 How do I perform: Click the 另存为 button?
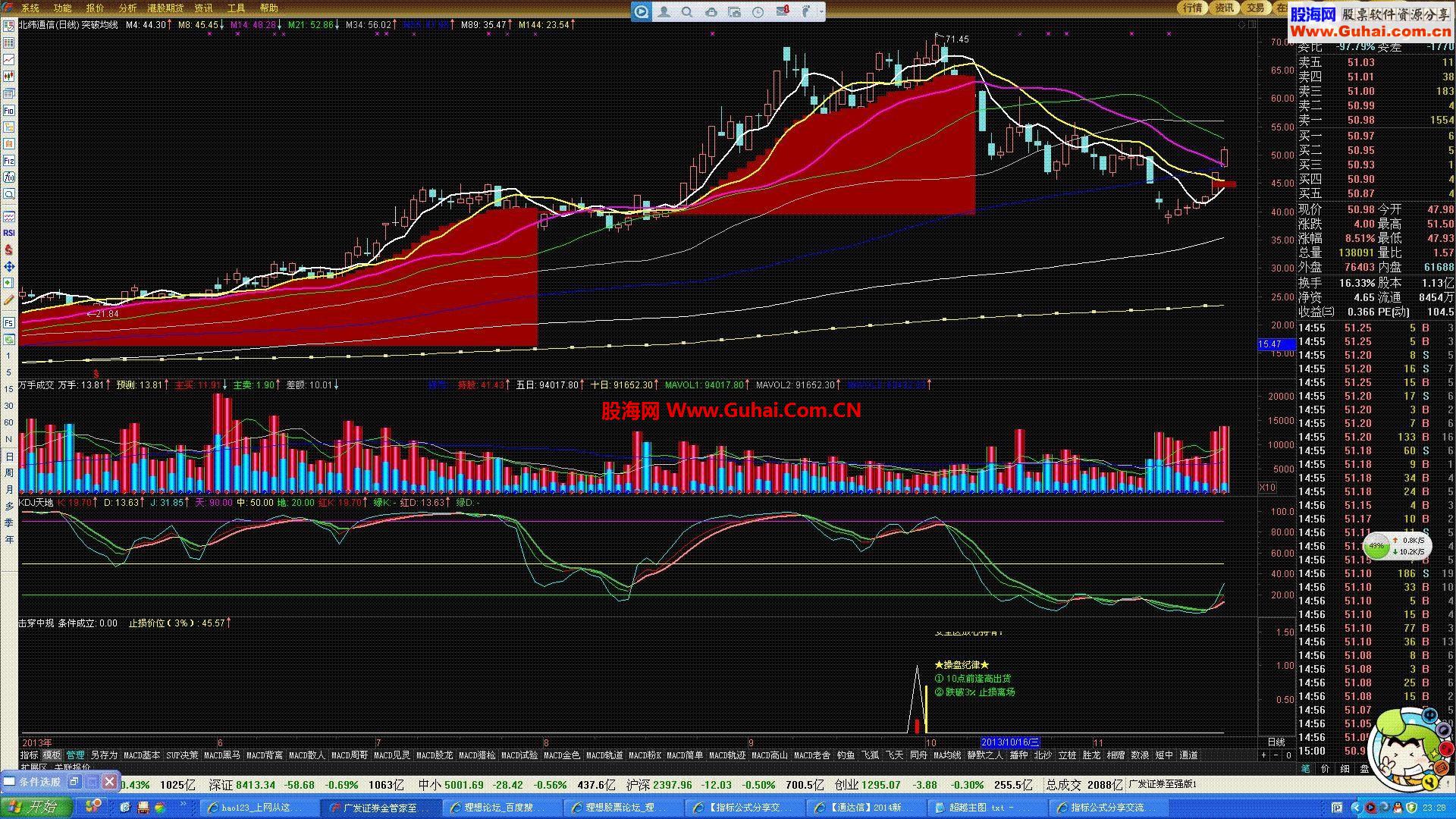[x=104, y=755]
